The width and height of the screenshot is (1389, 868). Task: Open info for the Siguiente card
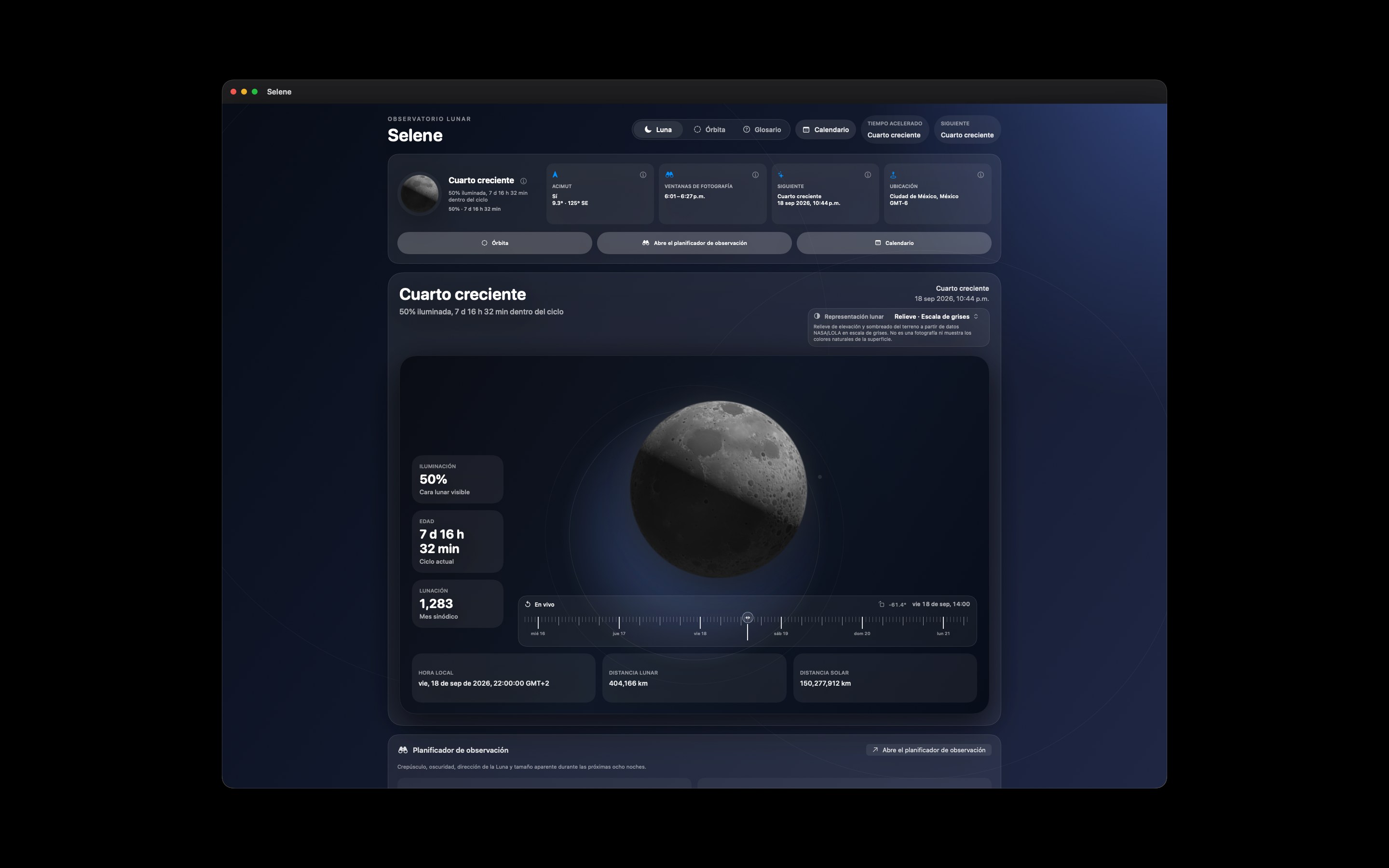[x=868, y=175]
